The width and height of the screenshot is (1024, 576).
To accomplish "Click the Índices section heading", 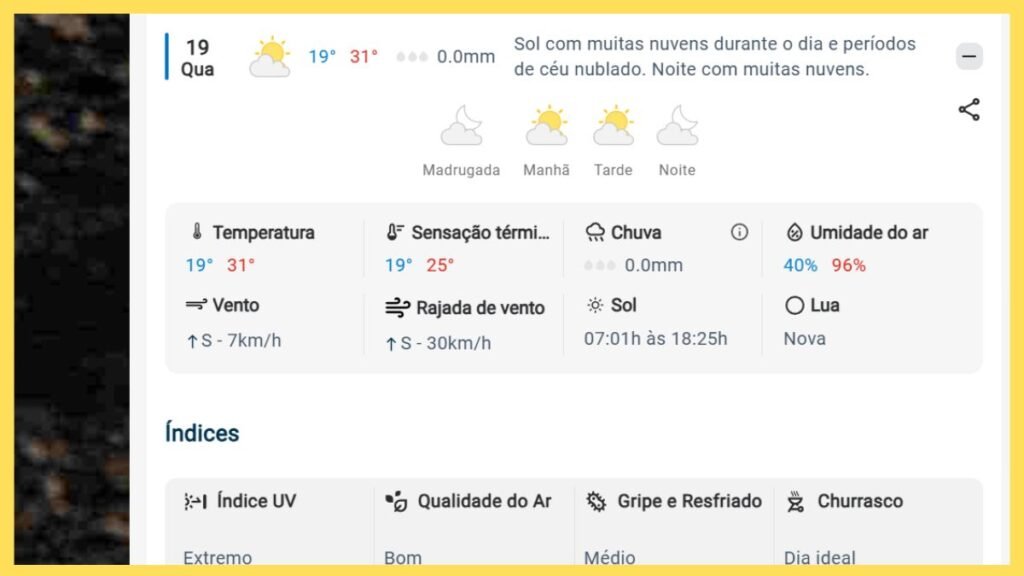I will point(202,433).
